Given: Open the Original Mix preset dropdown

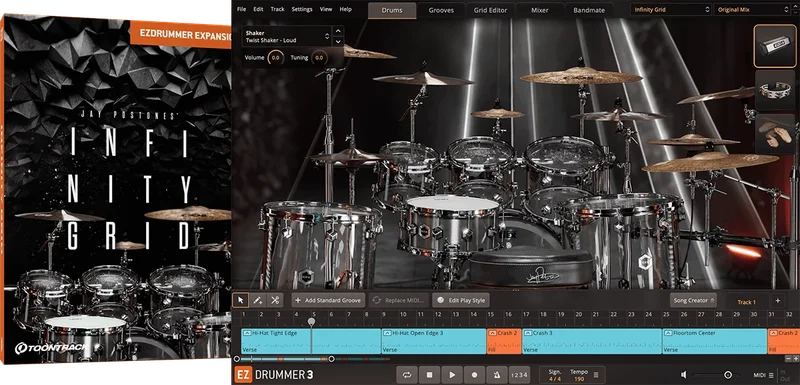Looking at the screenshot, I should 753,9.
